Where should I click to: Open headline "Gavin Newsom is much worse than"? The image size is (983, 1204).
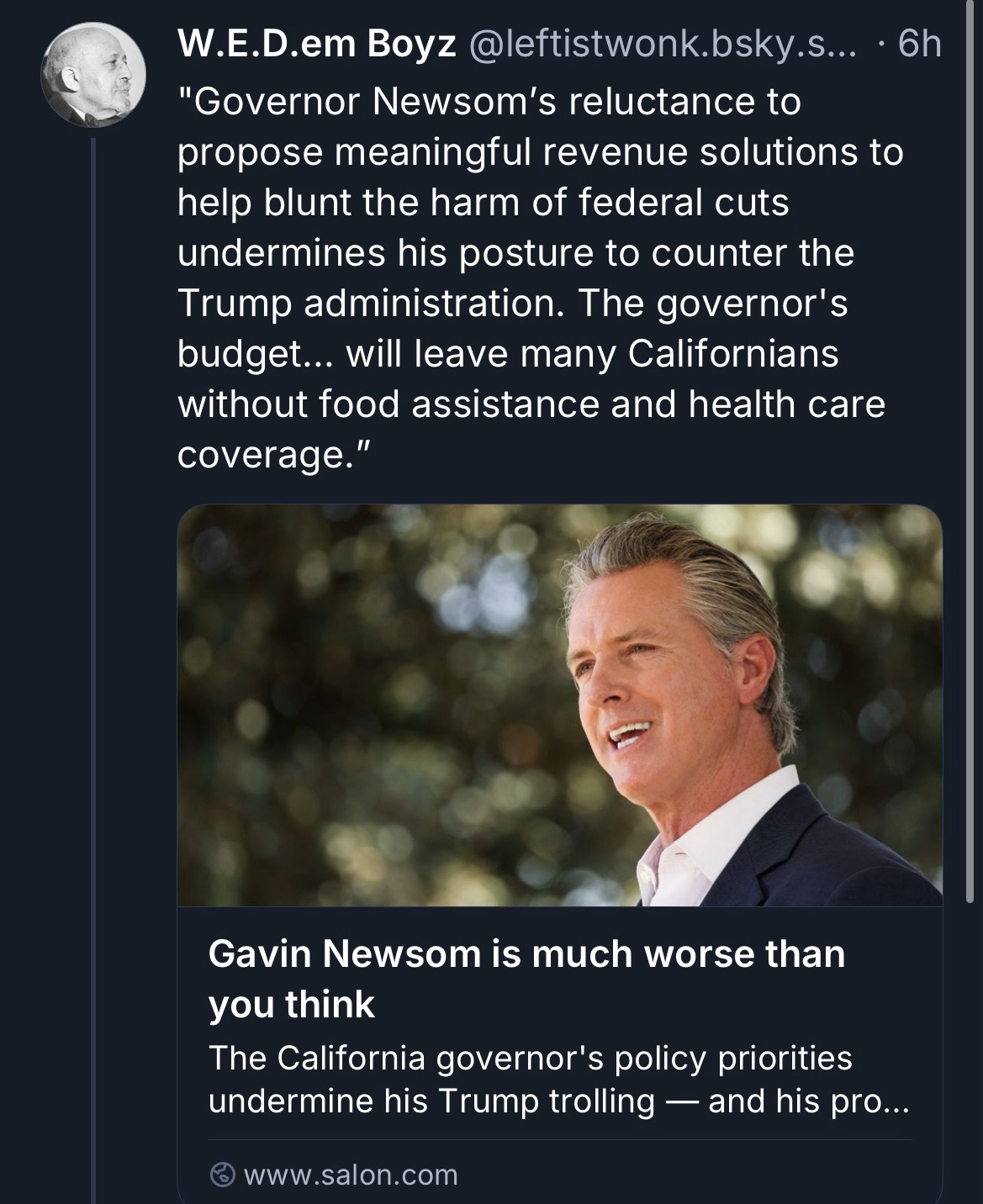click(526, 954)
